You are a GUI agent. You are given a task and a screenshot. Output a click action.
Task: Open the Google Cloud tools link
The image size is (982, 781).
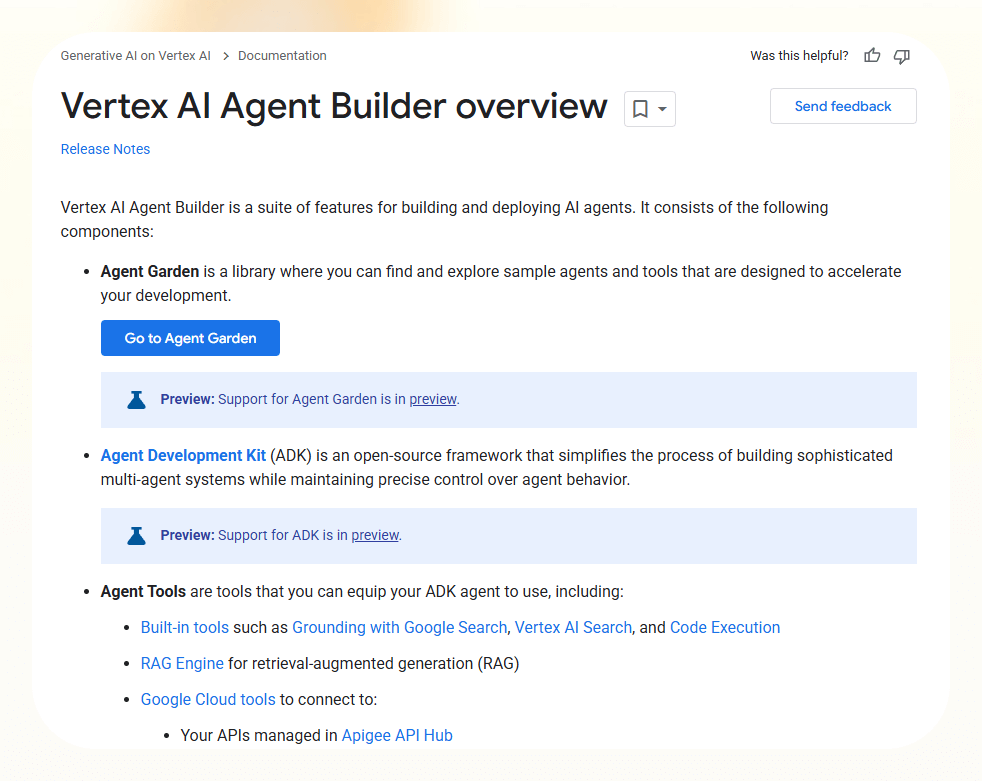pos(208,700)
